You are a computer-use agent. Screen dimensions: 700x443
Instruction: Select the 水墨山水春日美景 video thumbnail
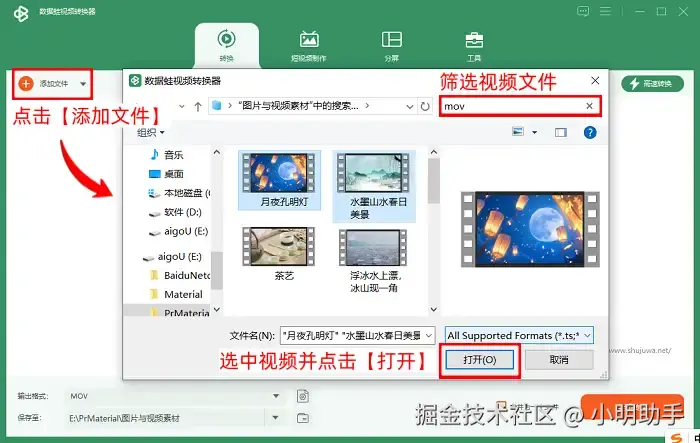pyautogui.click(x=374, y=186)
